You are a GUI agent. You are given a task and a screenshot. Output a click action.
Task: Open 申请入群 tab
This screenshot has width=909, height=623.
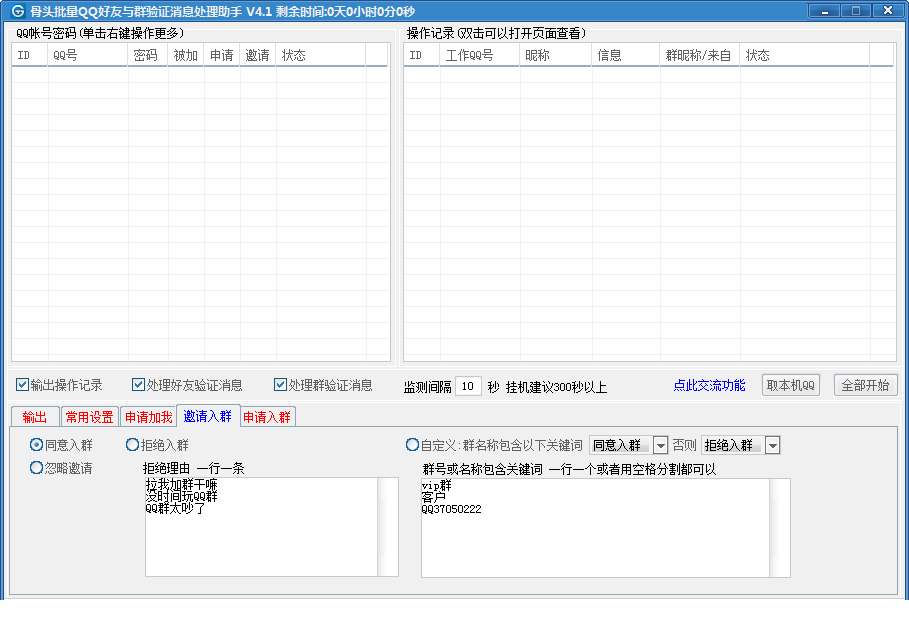click(267, 417)
